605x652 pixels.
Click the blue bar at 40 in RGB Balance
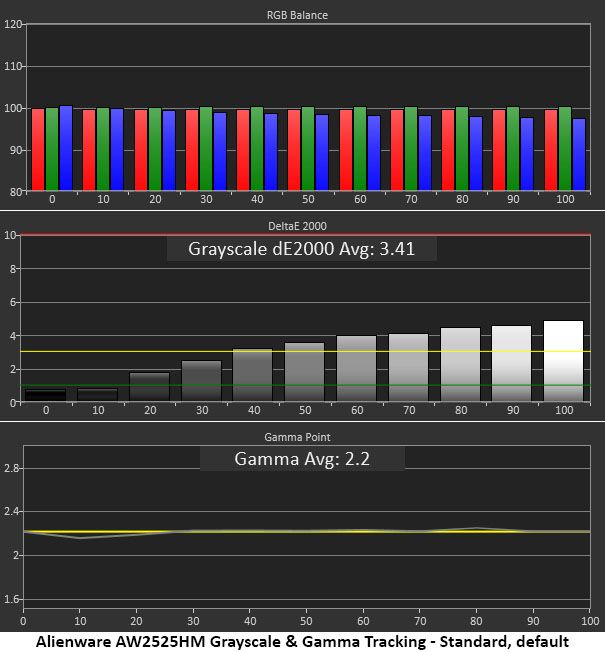coord(271,152)
